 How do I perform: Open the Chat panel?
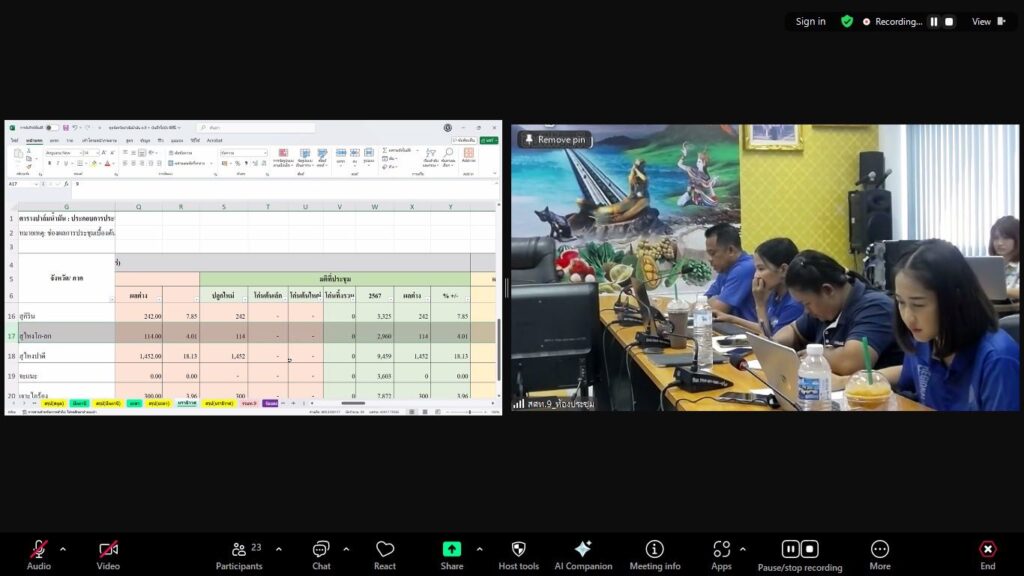coord(321,550)
